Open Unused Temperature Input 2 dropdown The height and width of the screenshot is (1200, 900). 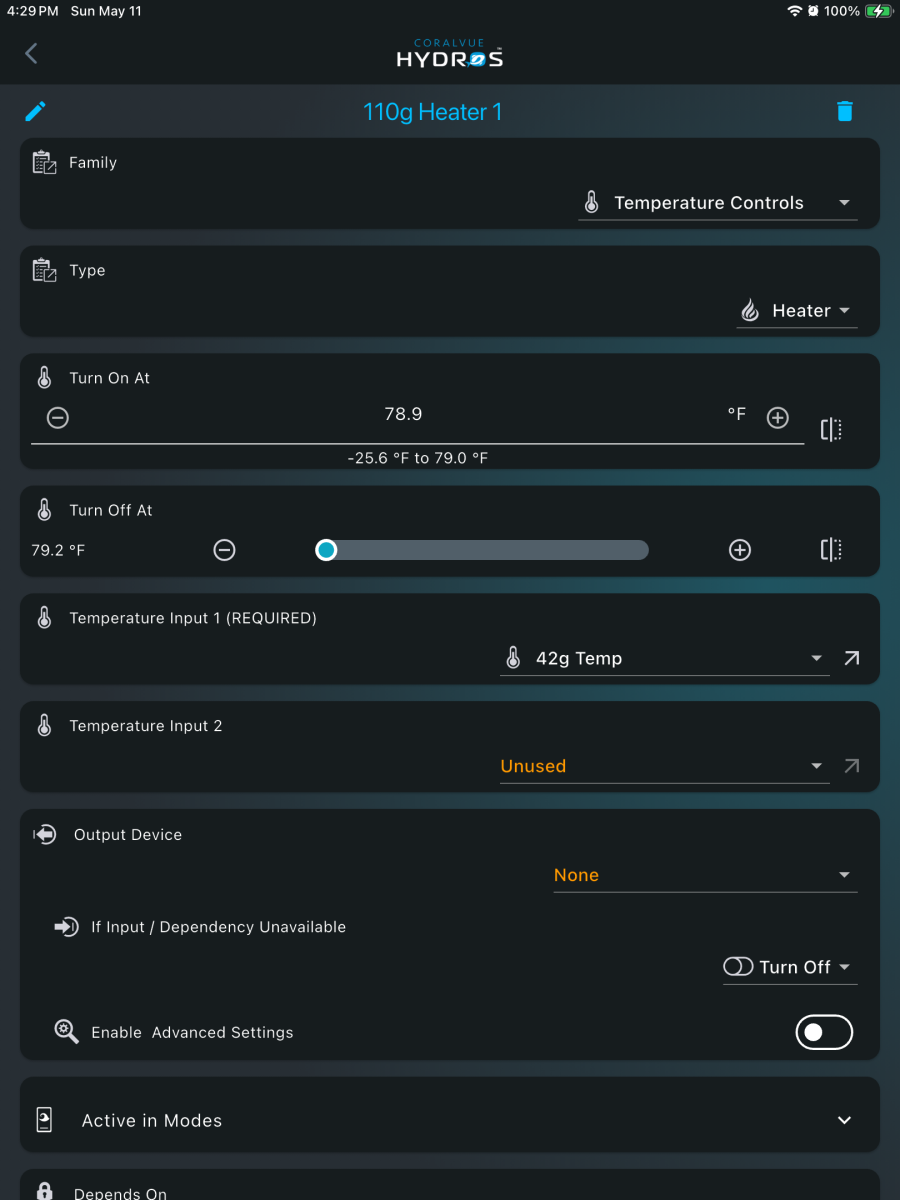(665, 767)
